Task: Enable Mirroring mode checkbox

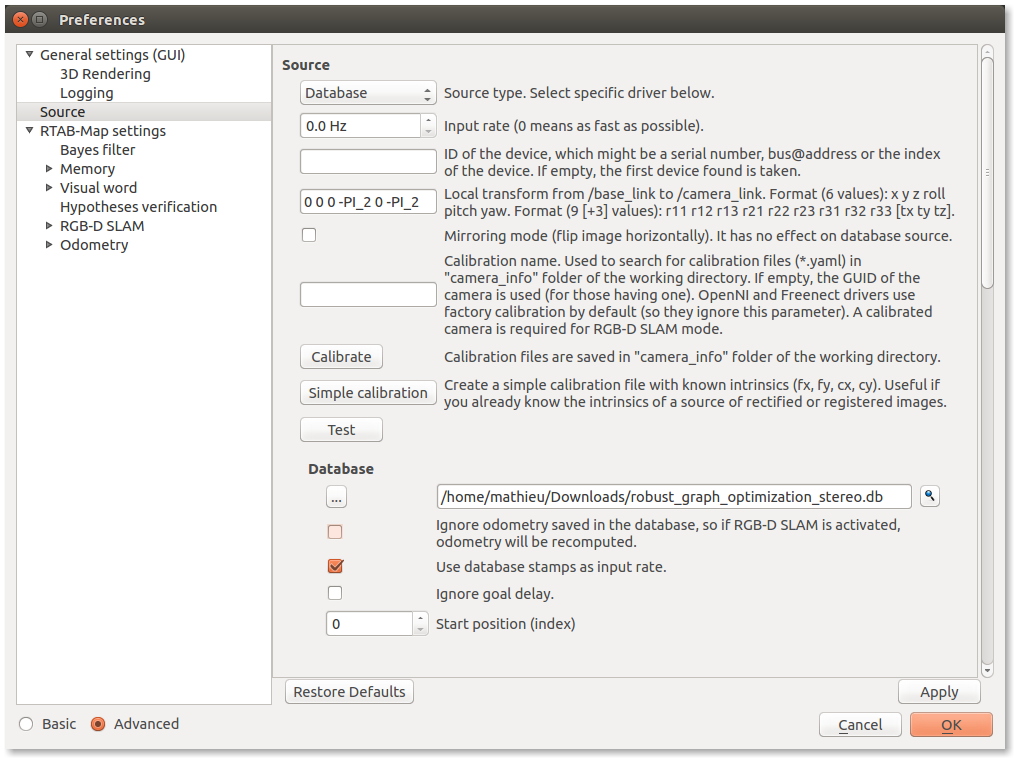Action: [309, 235]
